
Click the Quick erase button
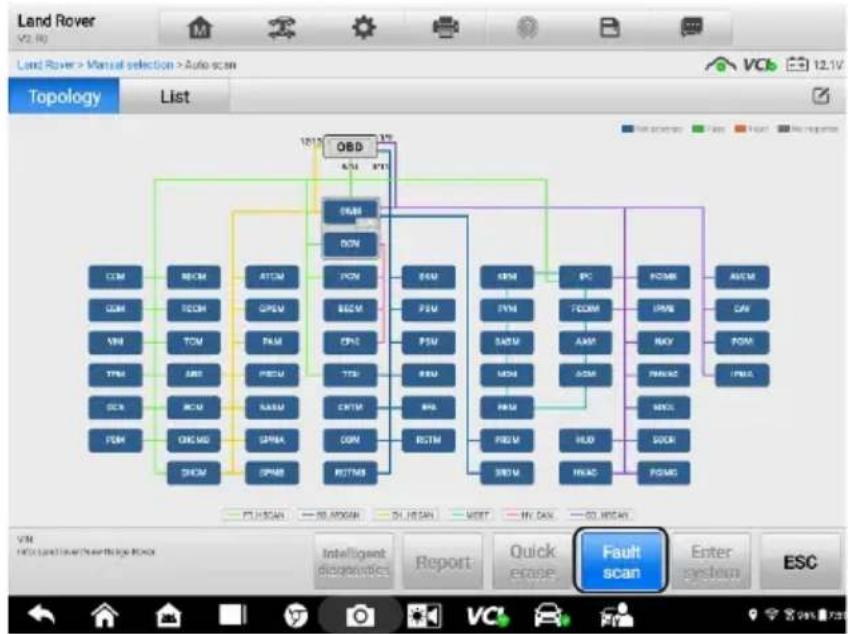532,562
